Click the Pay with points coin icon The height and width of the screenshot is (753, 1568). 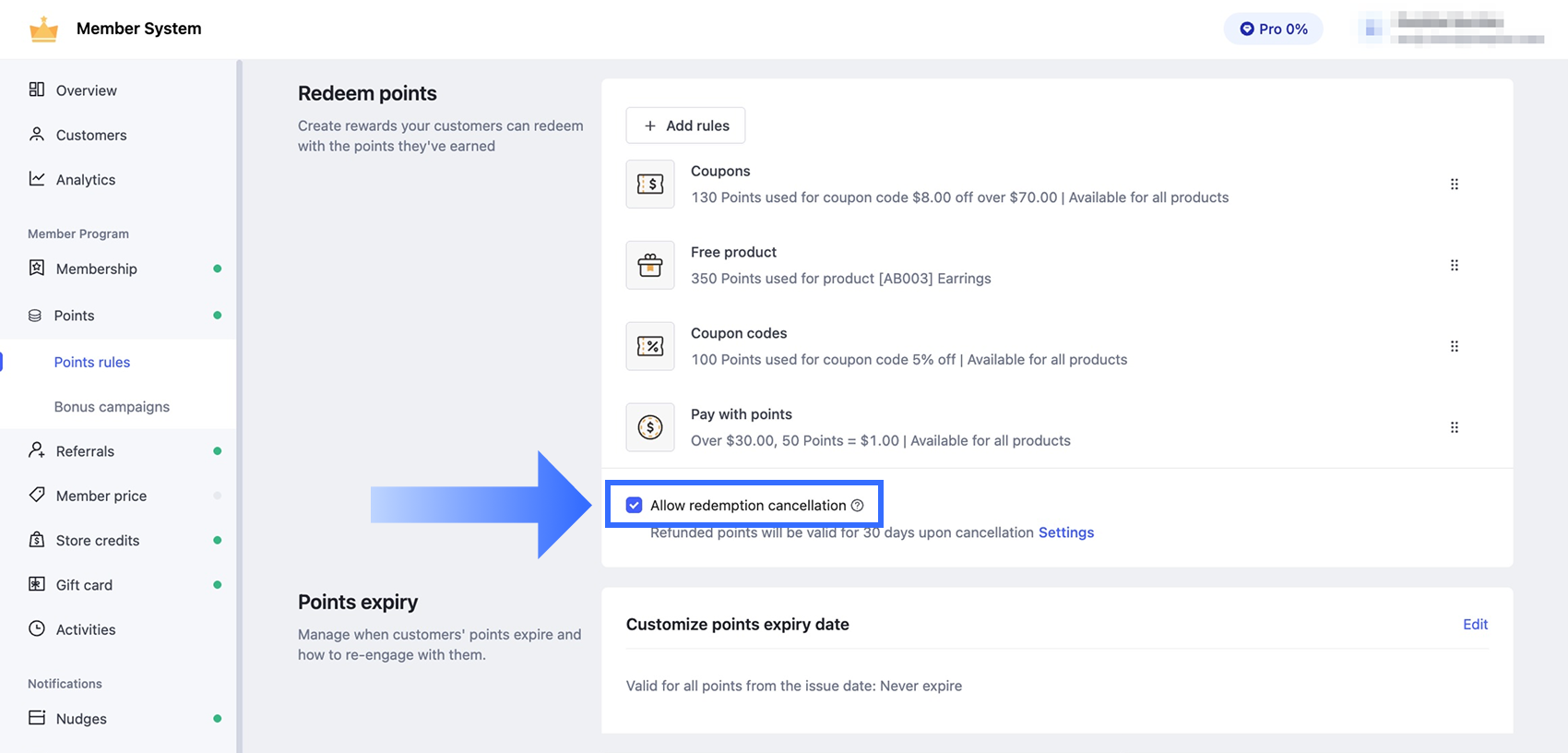(650, 427)
